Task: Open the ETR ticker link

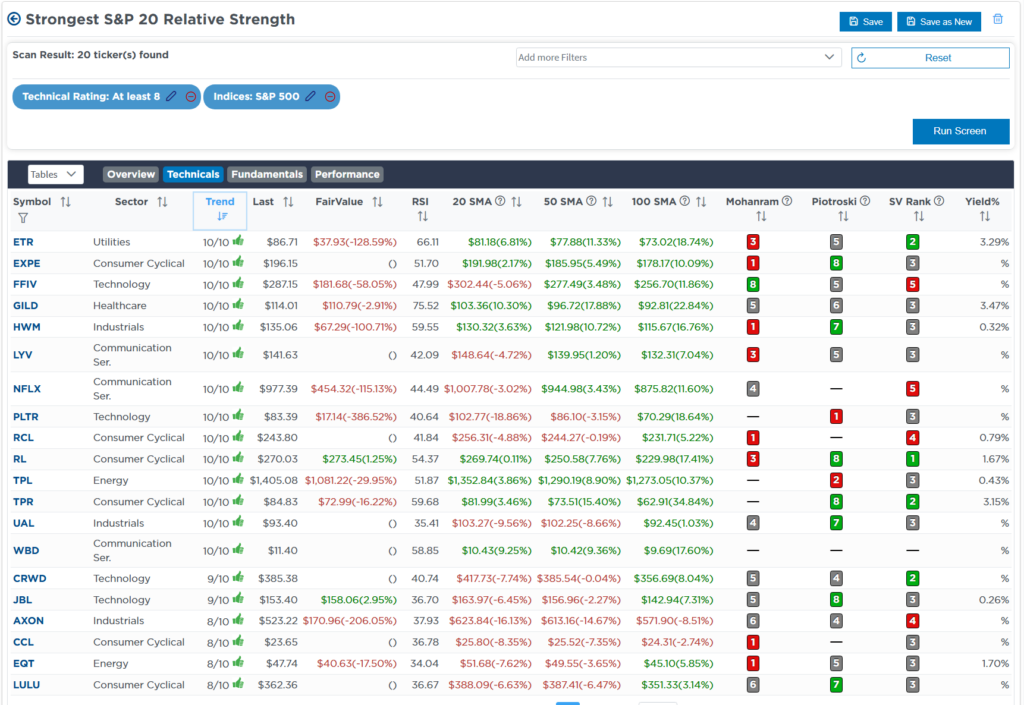Action: click(x=24, y=242)
